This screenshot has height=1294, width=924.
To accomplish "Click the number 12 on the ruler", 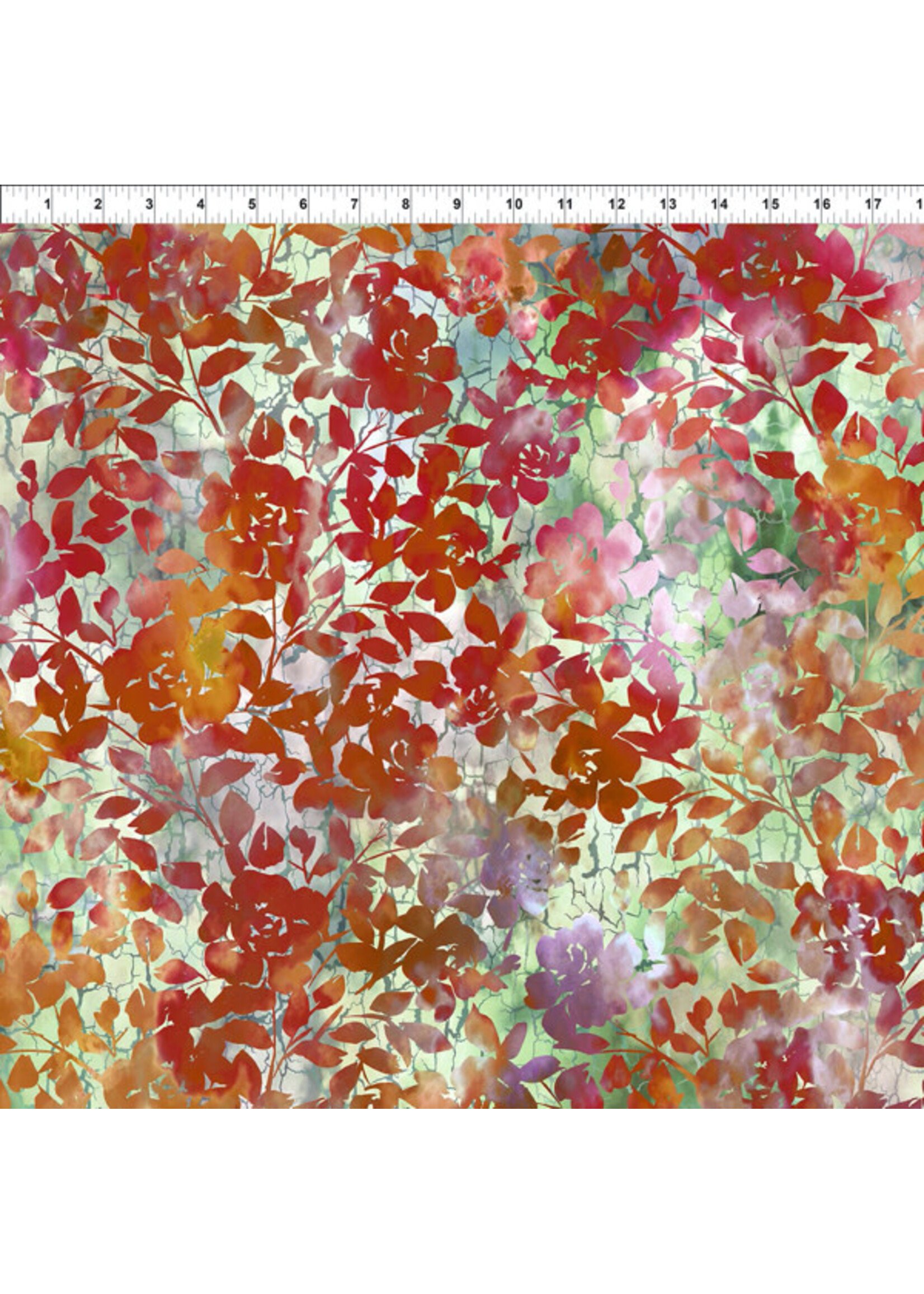I will coord(617,204).
